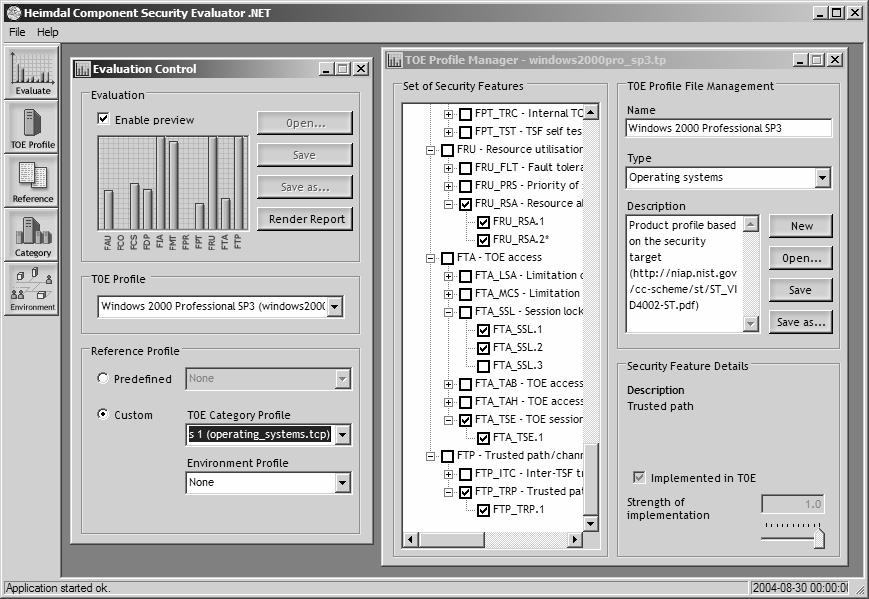Click the Name field Windows 2000 Professional SP3

tap(729, 128)
